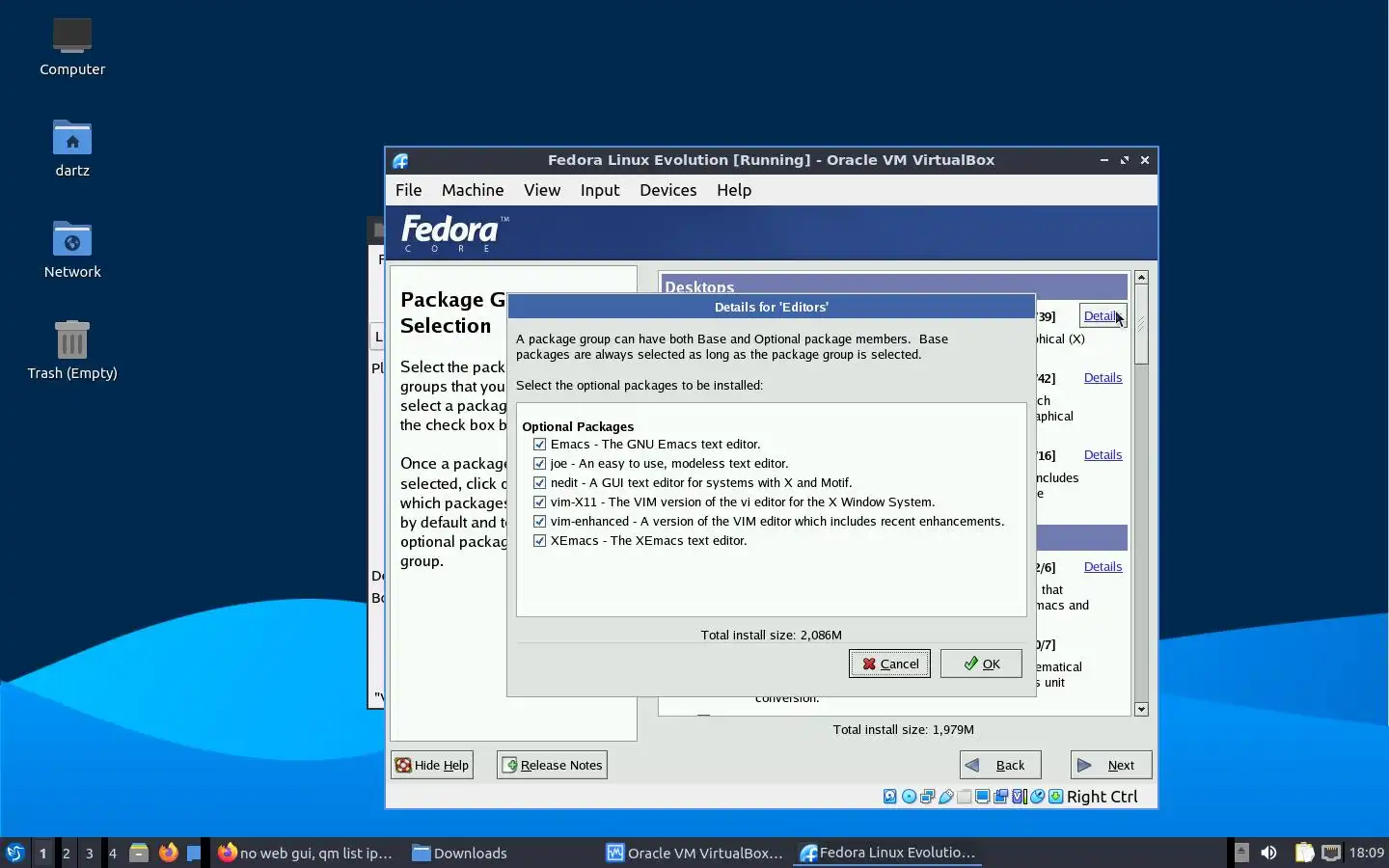Open the Computer desktop icon

click(x=72, y=46)
